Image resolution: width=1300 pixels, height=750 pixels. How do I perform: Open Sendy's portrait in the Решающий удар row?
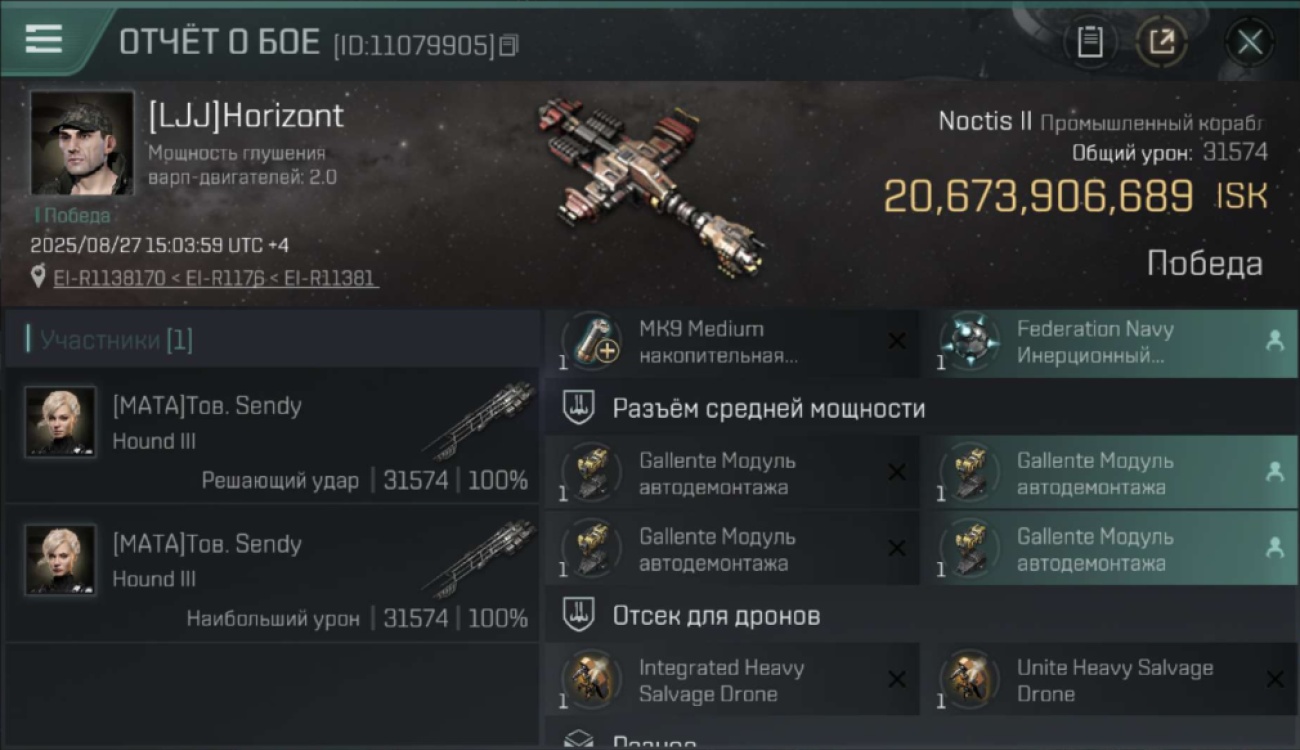coord(61,421)
